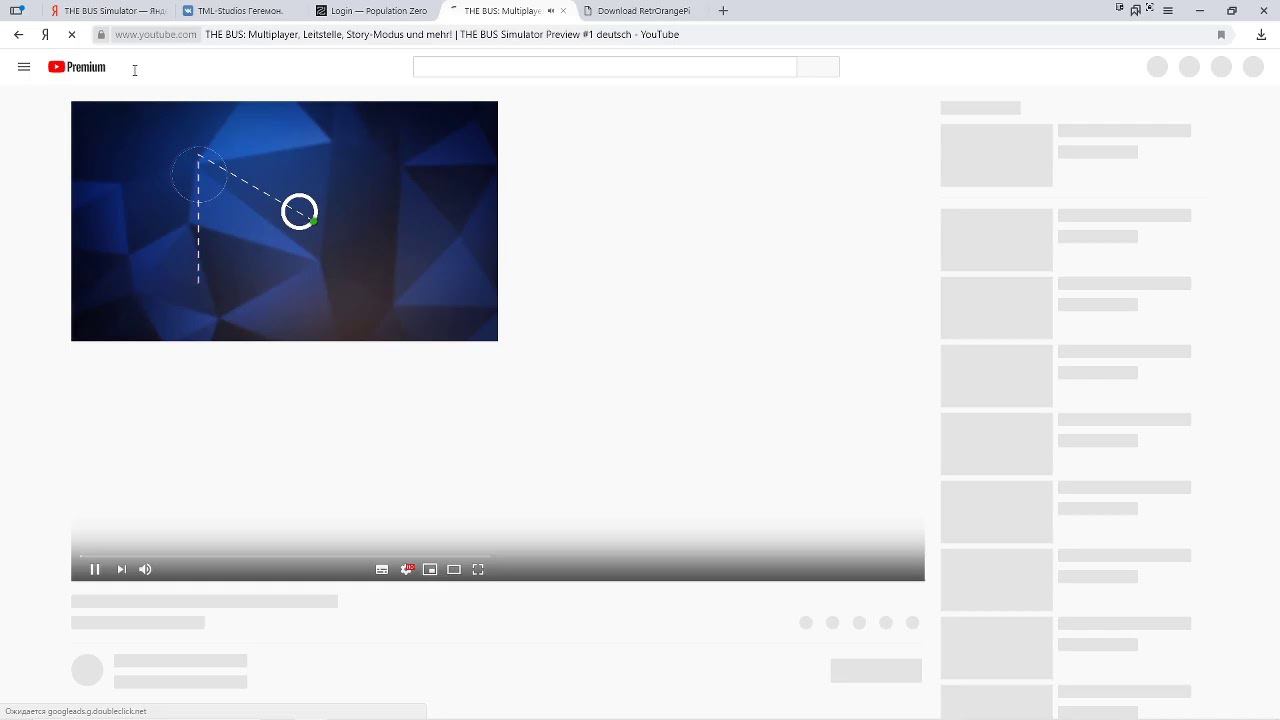Switch to Login — Population Zero tab
Viewport: 1280px width, 720px height.
point(372,11)
